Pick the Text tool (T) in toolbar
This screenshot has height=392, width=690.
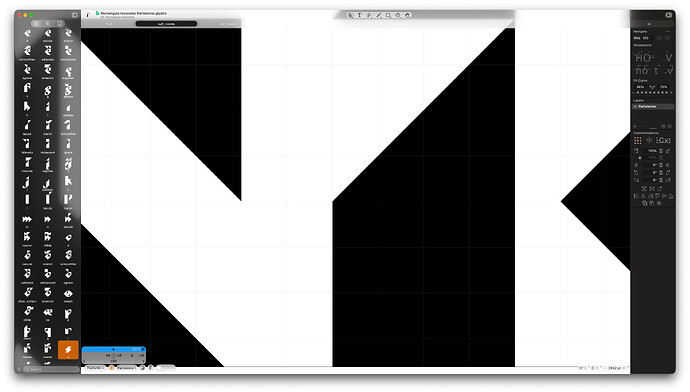coord(360,15)
